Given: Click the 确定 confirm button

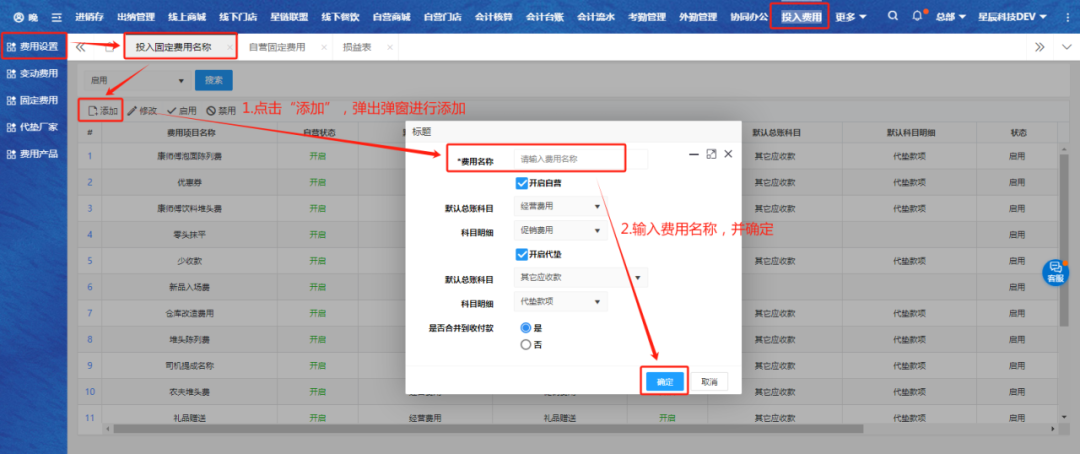Looking at the screenshot, I should point(664,382).
